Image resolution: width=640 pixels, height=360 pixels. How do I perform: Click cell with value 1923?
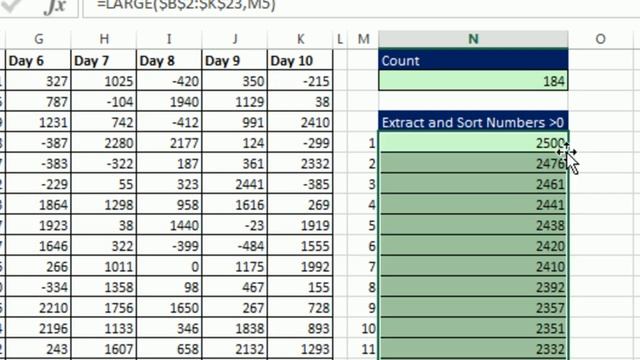[38, 225]
